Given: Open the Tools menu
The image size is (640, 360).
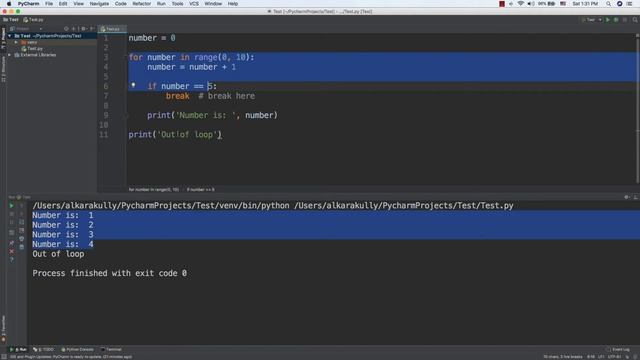Looking at the screenshot, I should (177, 4).
